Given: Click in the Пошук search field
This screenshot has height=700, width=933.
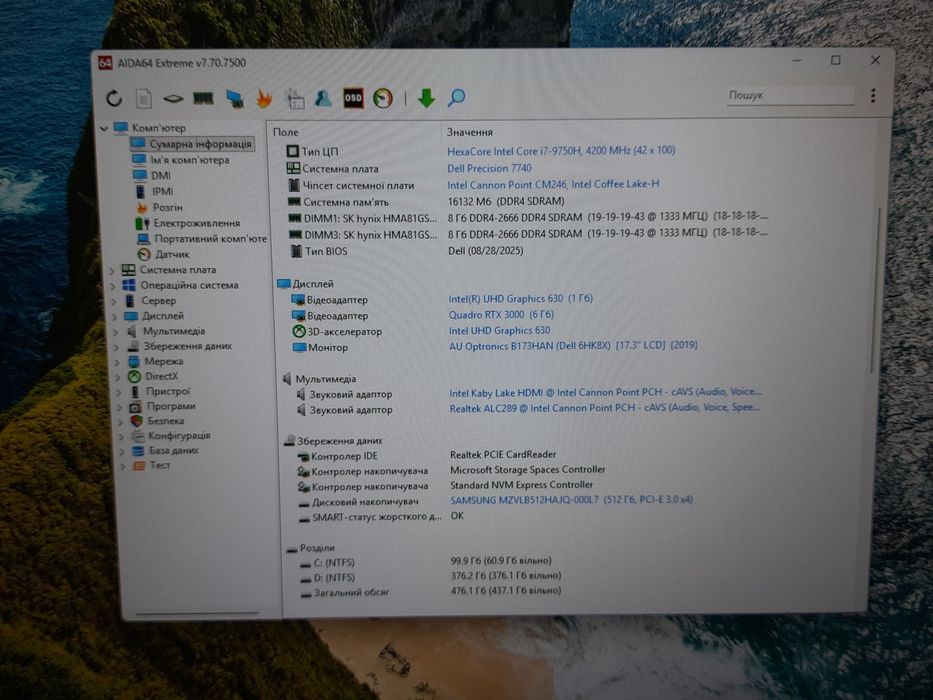Looking at the screenshot, I should [790, 96].
